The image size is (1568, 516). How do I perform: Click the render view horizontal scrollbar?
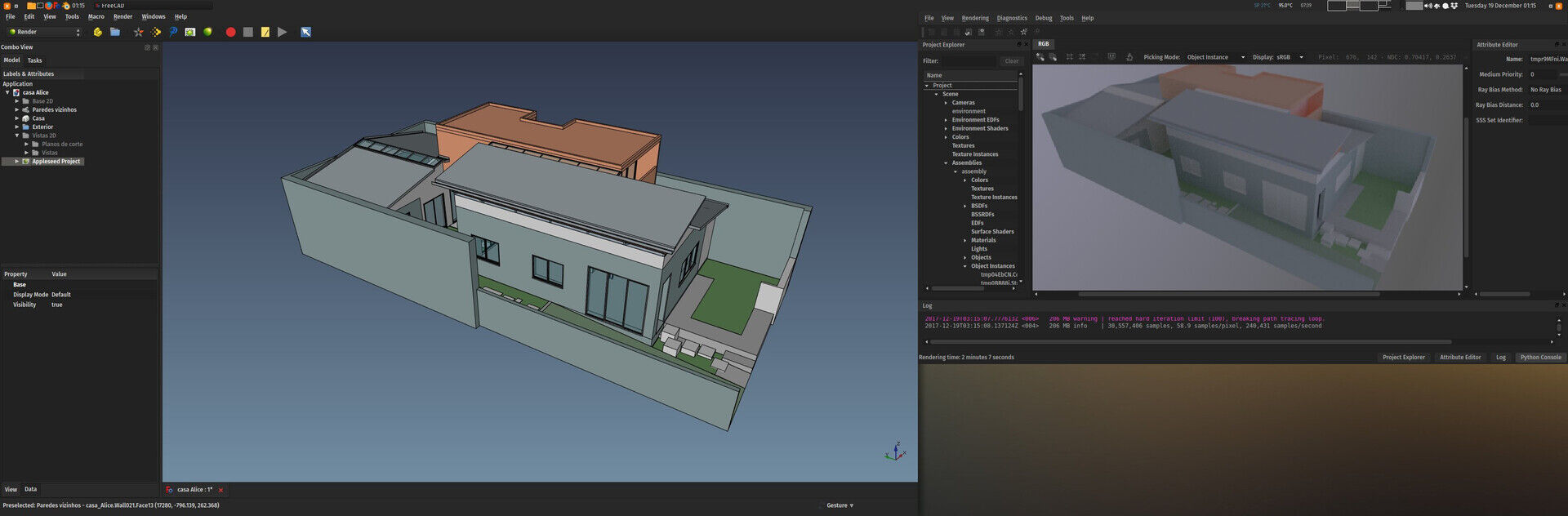tap(1228, 294)
